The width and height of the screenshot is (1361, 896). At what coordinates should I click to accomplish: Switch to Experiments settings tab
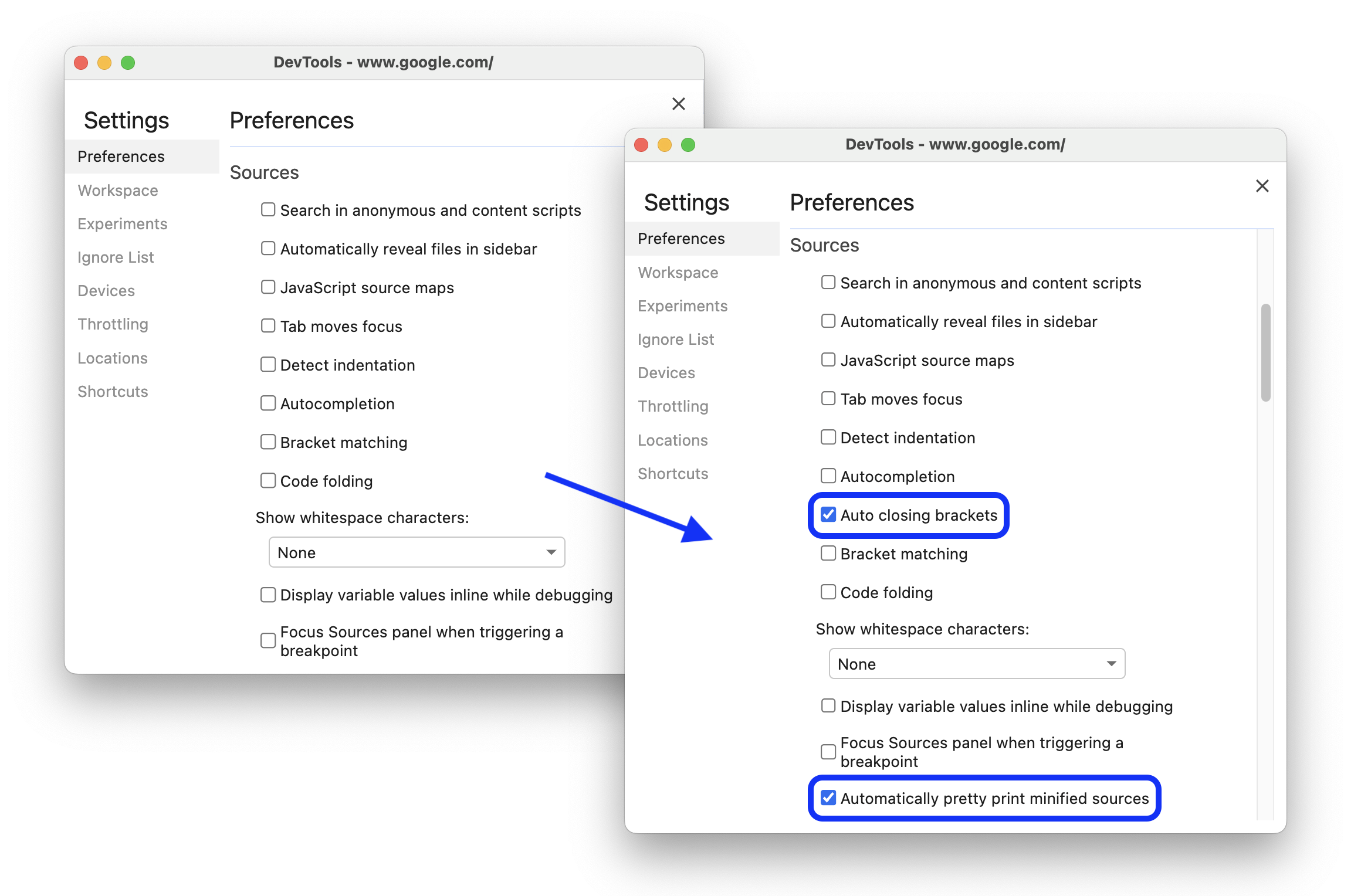682,306
